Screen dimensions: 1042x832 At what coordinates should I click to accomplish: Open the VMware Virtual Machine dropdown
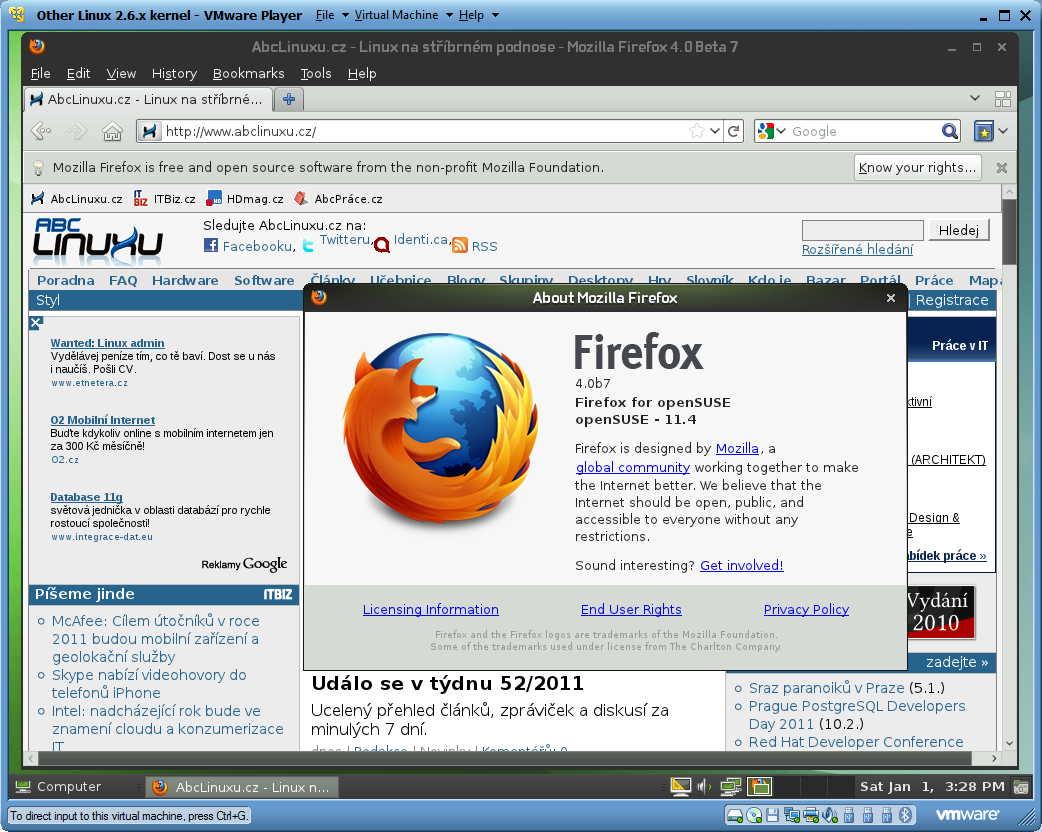[403, 15]
